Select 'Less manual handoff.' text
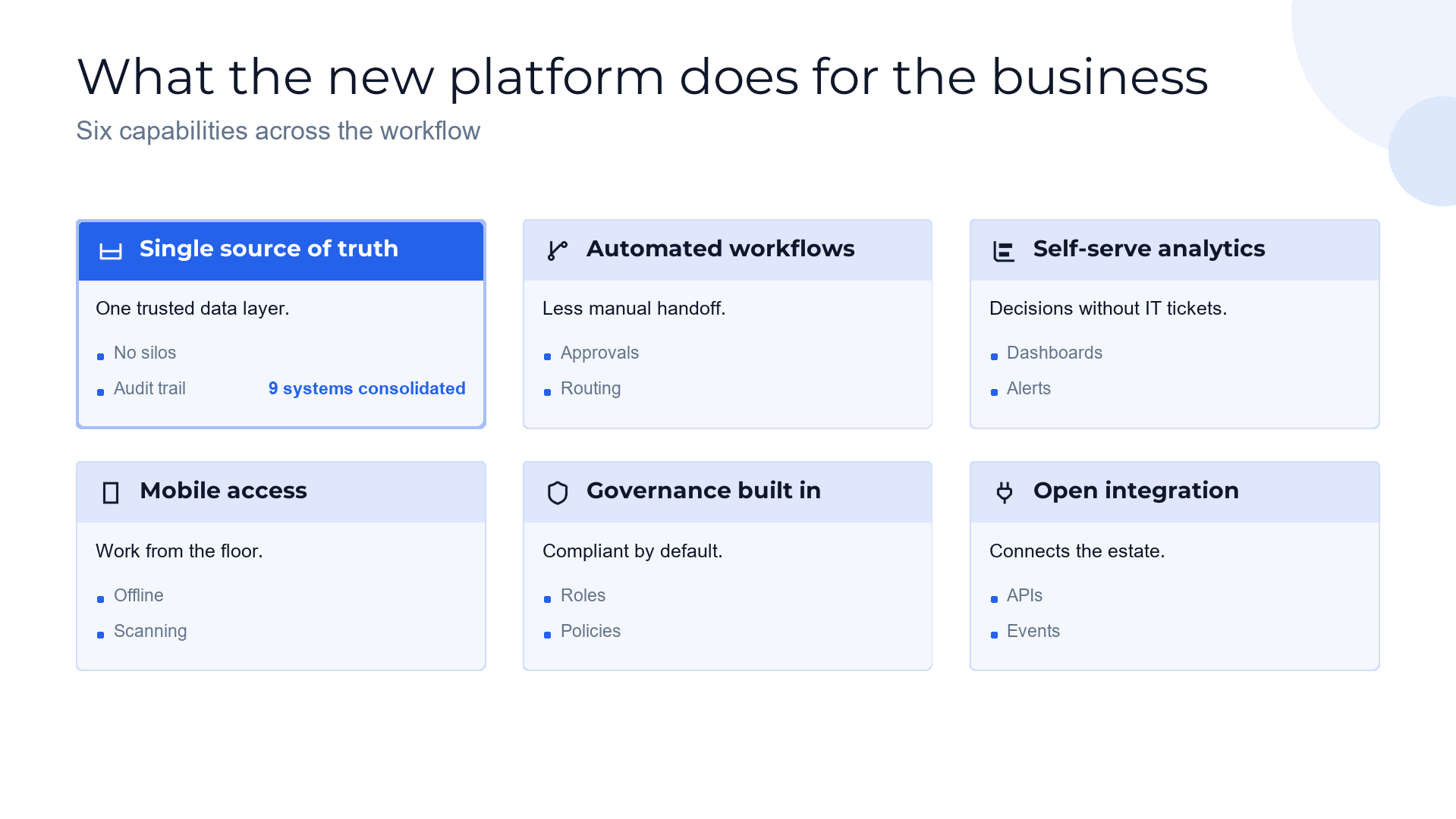 point(634,309)
